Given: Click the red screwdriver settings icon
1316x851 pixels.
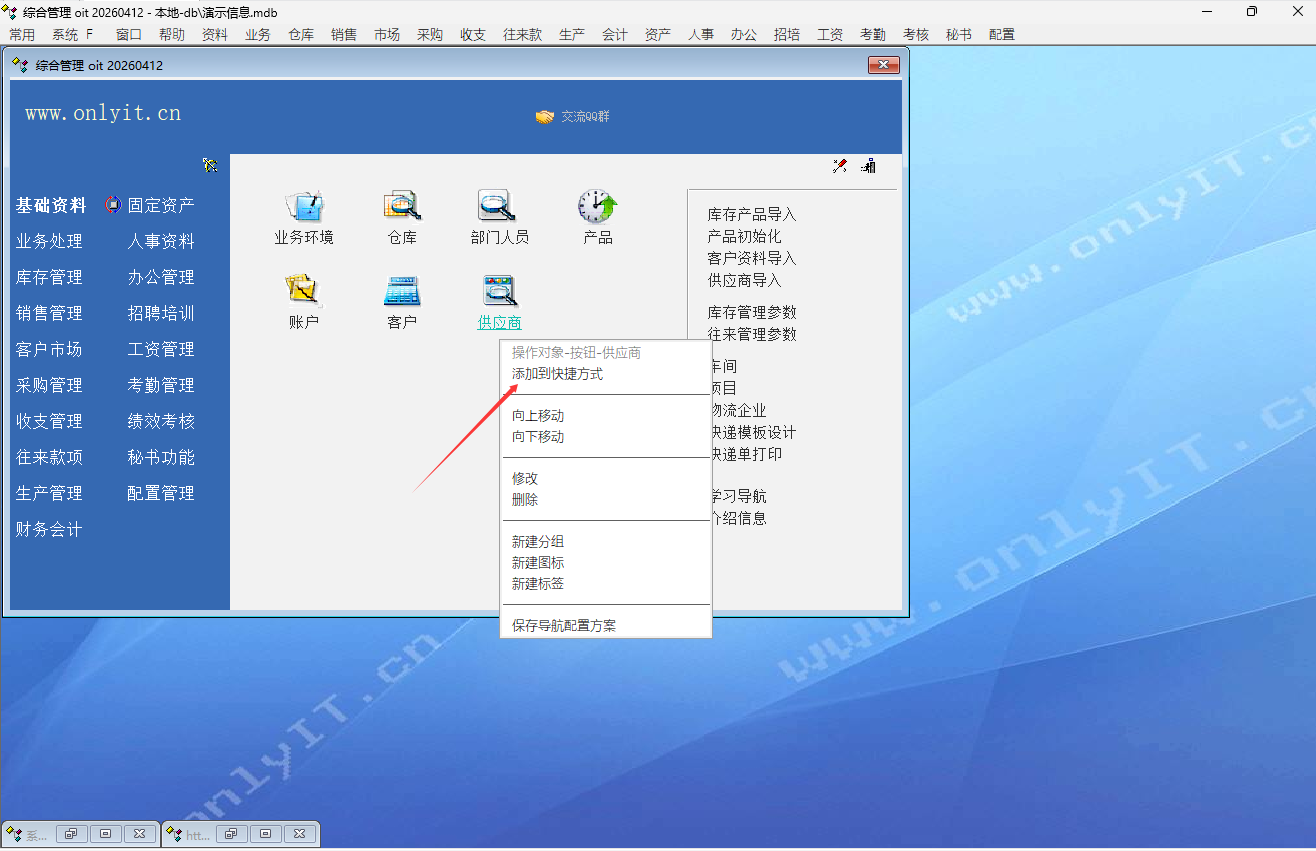Looking at the screenshot, I should pyautogui.click(x=840, y=166).
